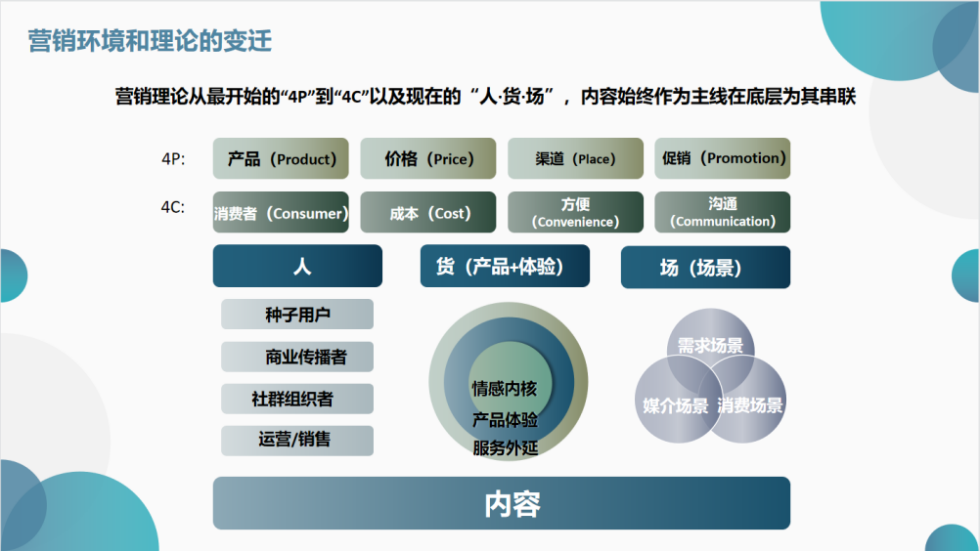
Task: Click the 4P: row label
Action: [x=173, y=159]
